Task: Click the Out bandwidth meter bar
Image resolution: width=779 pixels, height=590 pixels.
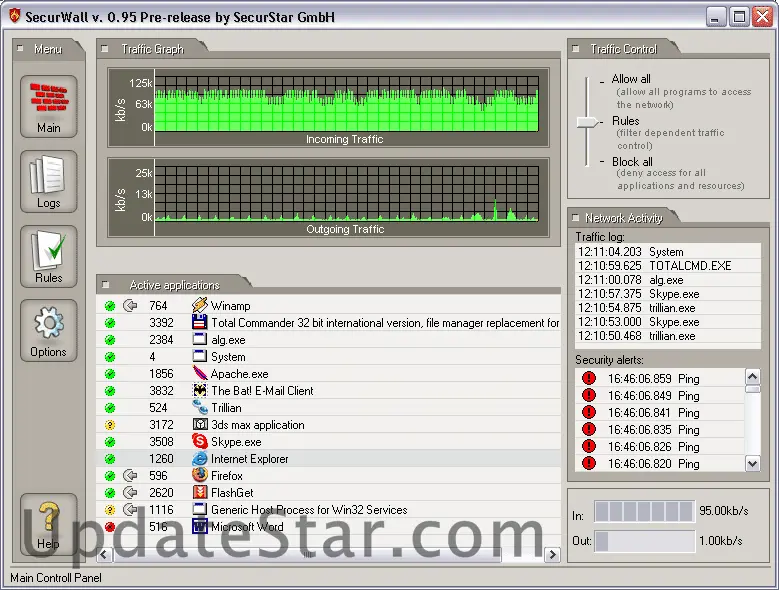Action: point(644,541)
